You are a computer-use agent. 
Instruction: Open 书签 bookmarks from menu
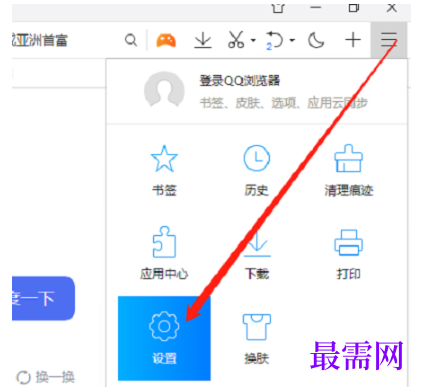[164, 171]
